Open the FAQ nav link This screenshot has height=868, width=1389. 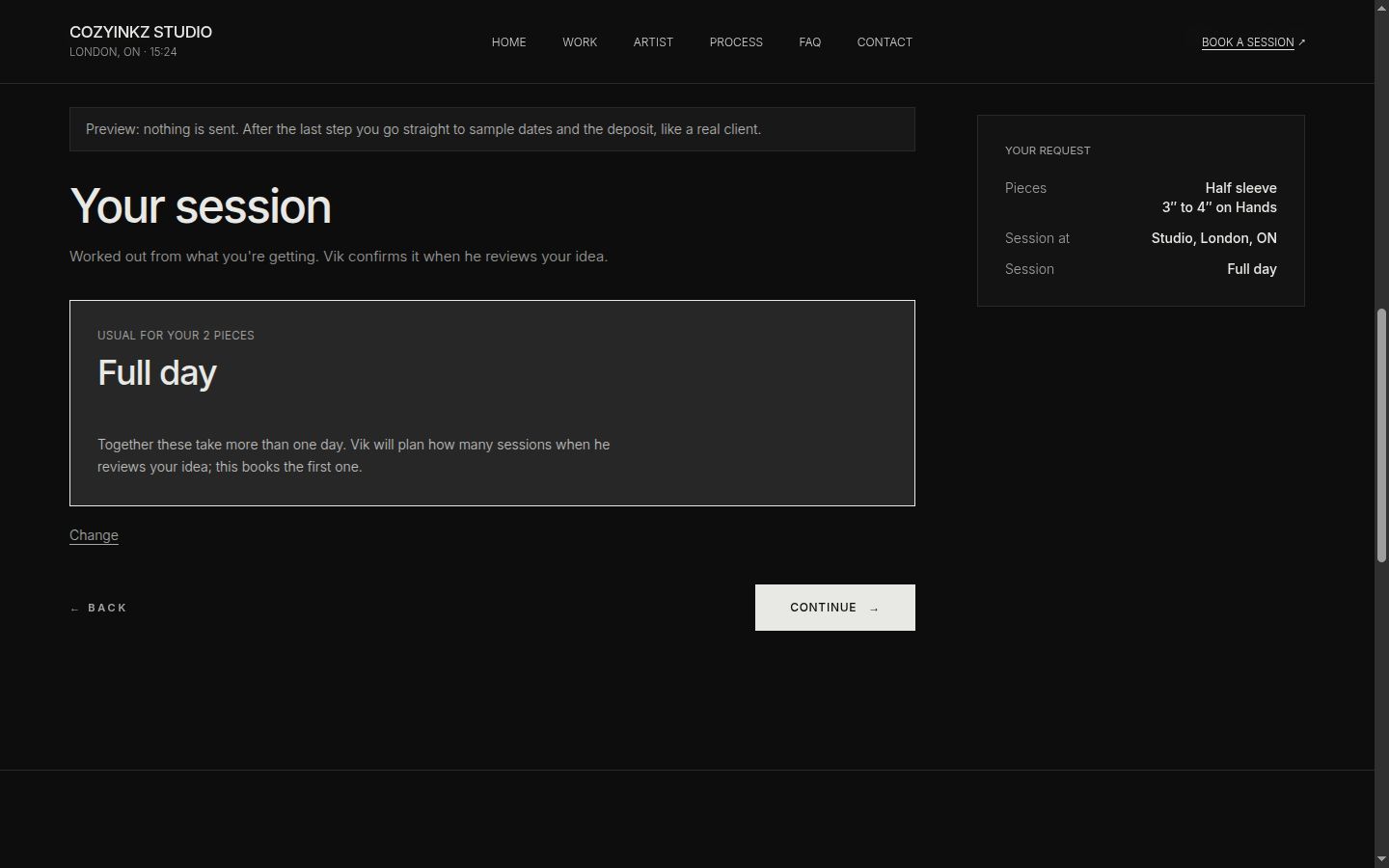pos(809,42)
